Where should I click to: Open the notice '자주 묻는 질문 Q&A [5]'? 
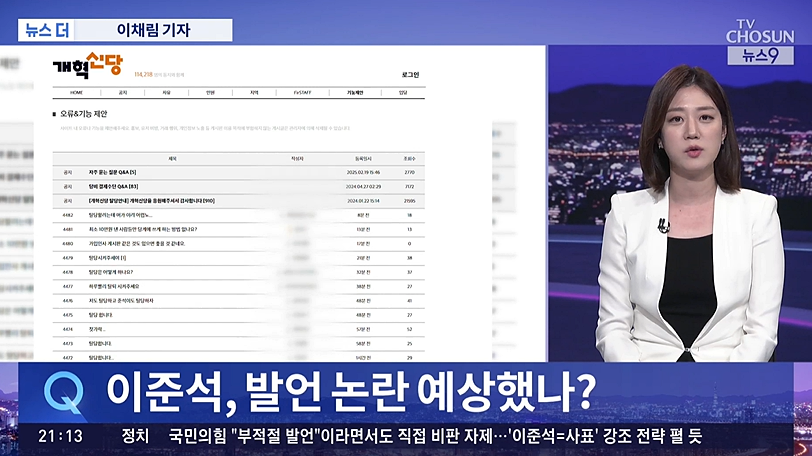tap(112, 172)
